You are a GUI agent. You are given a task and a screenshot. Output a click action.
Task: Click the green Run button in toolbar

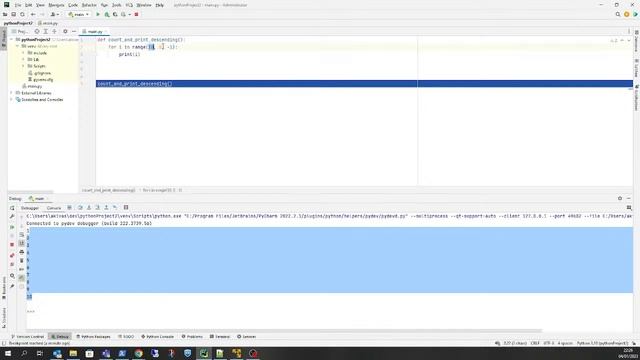click(x=98, y=14)
